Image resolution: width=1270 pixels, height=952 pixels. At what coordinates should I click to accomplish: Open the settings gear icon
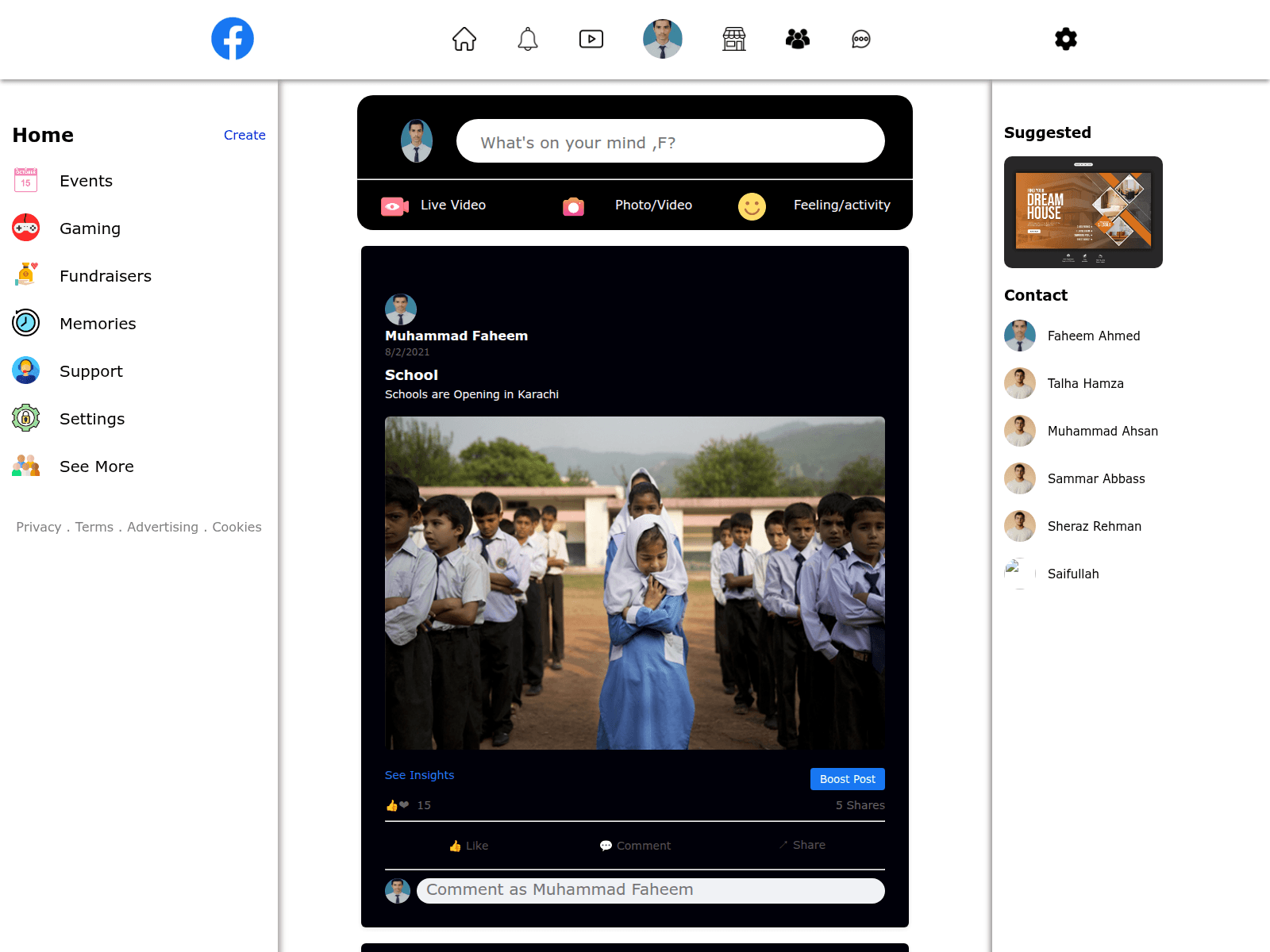click(x=1066, y=39)
